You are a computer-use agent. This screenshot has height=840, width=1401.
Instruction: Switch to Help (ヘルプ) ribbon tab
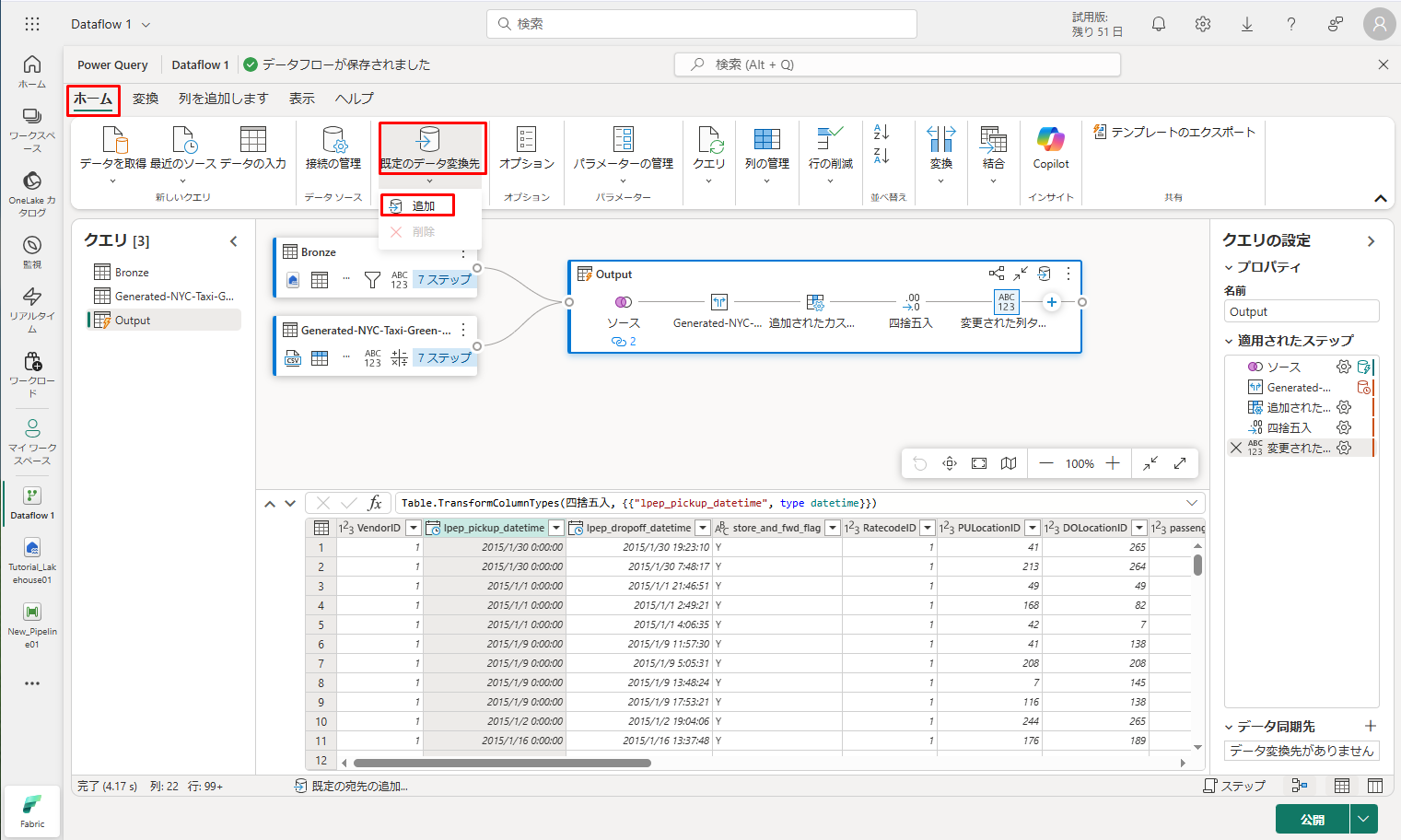(x=355, y=99)
